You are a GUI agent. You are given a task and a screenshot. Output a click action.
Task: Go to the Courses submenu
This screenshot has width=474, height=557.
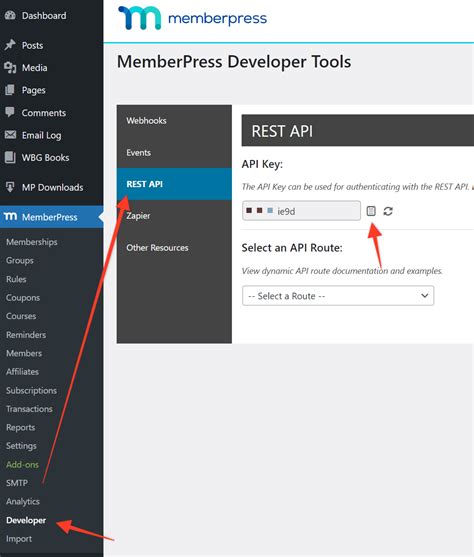21,316
